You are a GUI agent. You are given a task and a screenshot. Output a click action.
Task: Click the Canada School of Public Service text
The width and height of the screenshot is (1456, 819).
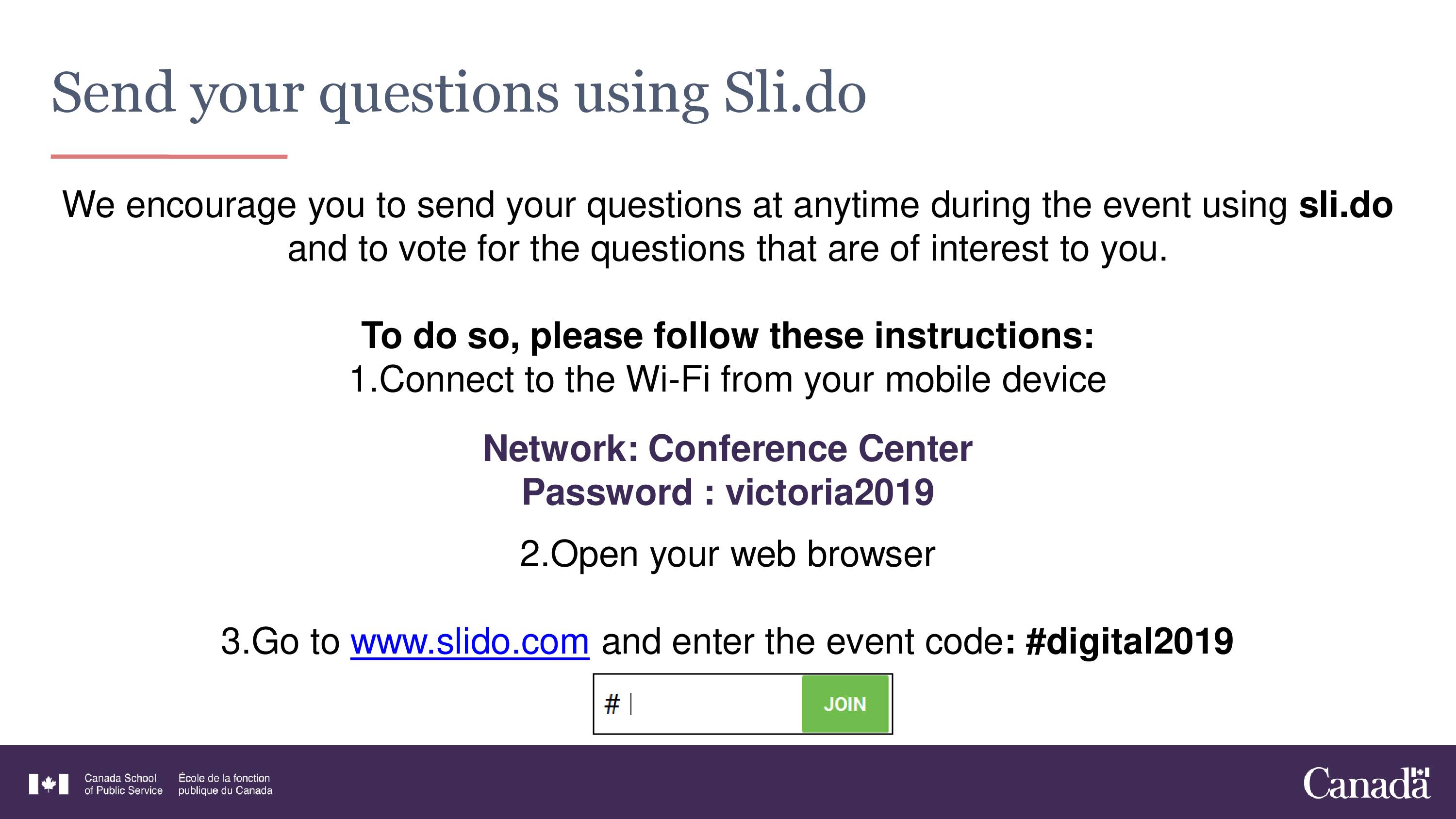pos(123,784)
